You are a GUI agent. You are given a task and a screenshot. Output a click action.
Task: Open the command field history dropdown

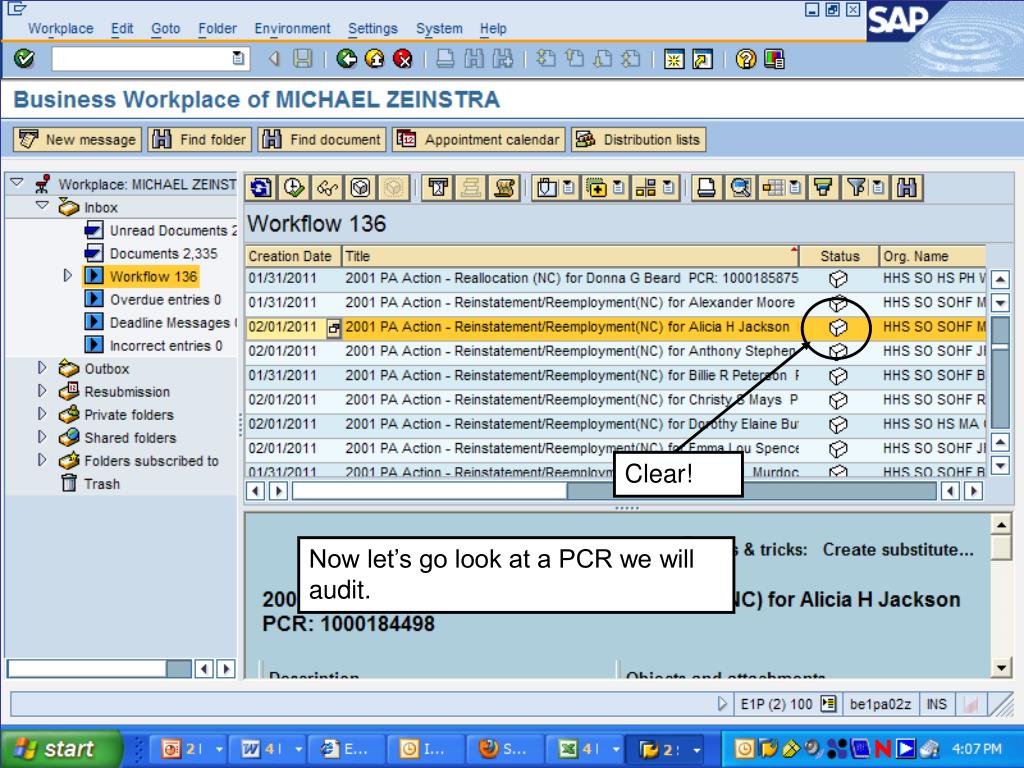[238, 59]
